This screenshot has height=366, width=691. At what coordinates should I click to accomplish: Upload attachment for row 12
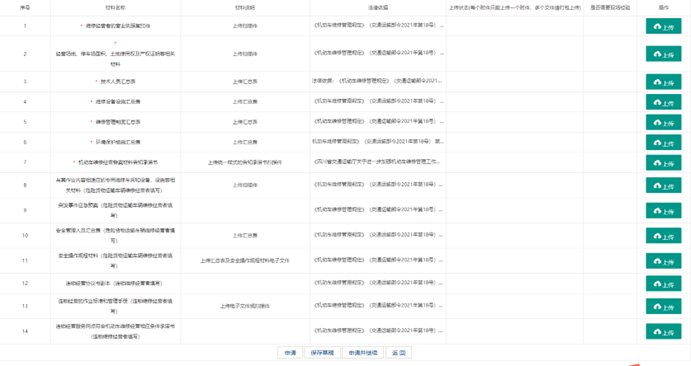tap(663, 284)
